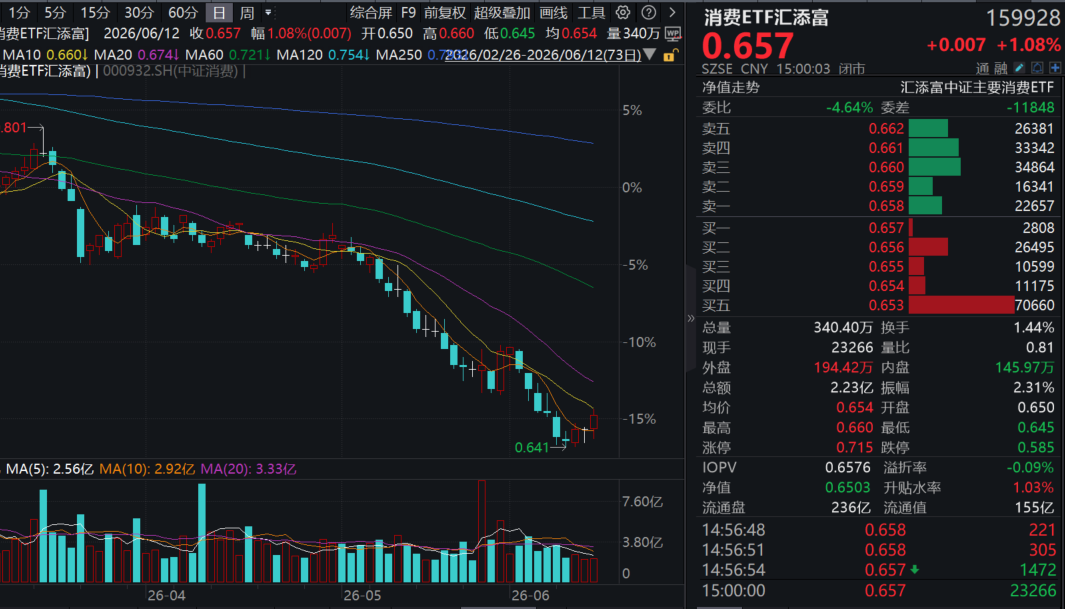Select the 60分 timeframe tab
This screenshot has width=1065, height=609.
tap(183, 12)
